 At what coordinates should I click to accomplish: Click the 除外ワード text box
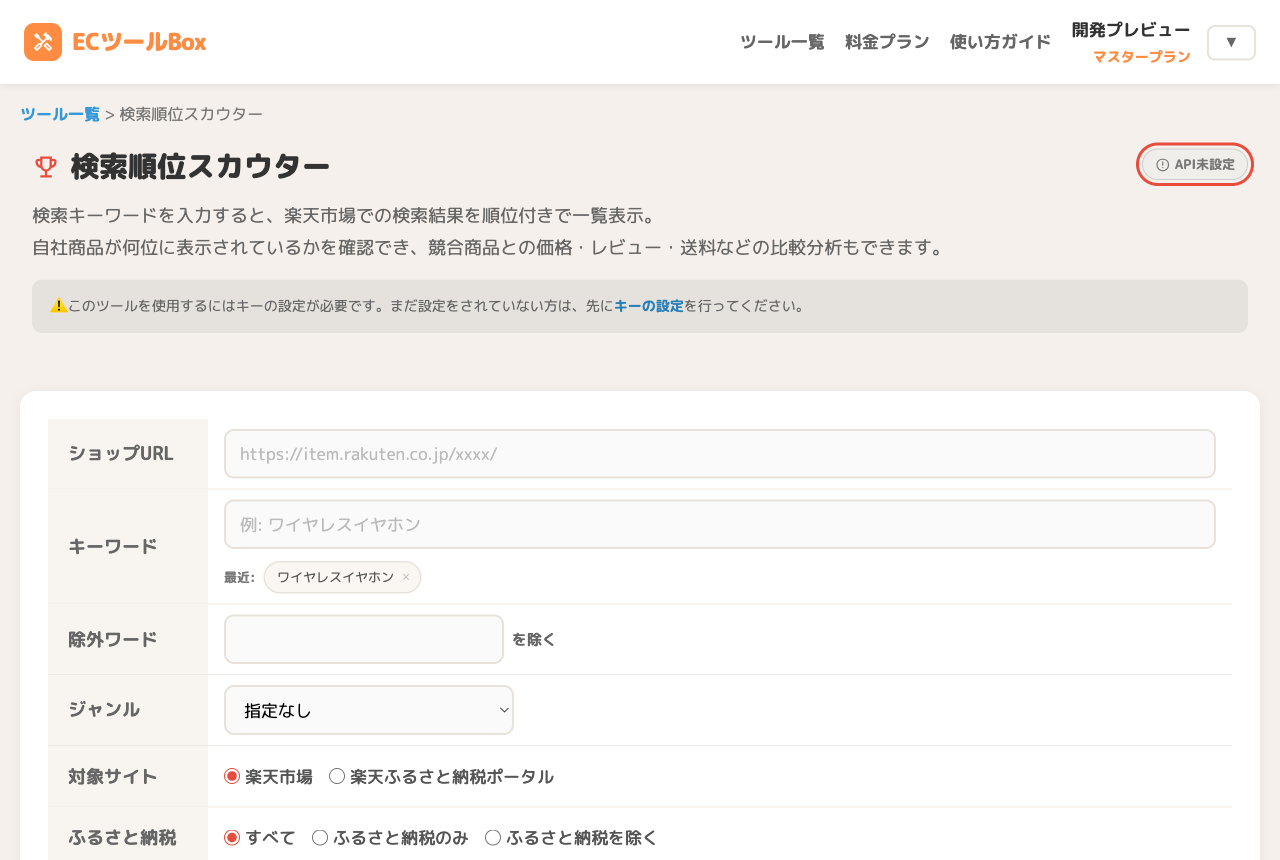tap(364, 639)
